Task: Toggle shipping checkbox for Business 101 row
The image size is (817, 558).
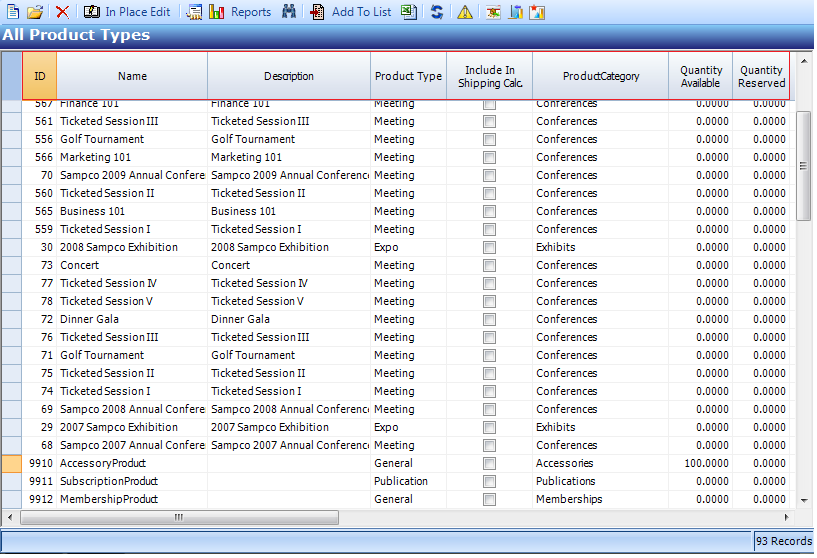Action: [489, 212]
